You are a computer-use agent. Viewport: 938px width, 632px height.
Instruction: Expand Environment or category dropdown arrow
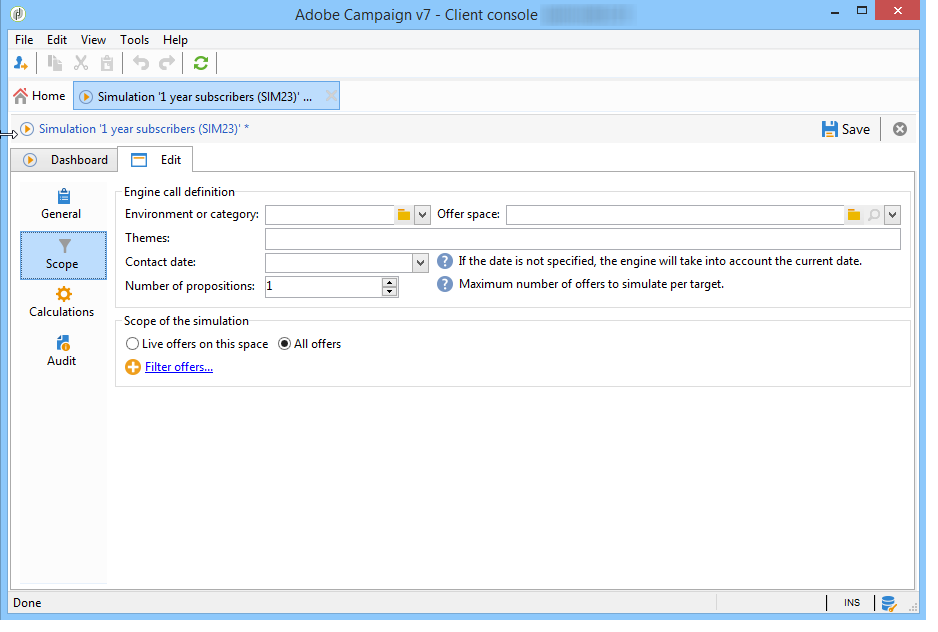tap(422, 214)
